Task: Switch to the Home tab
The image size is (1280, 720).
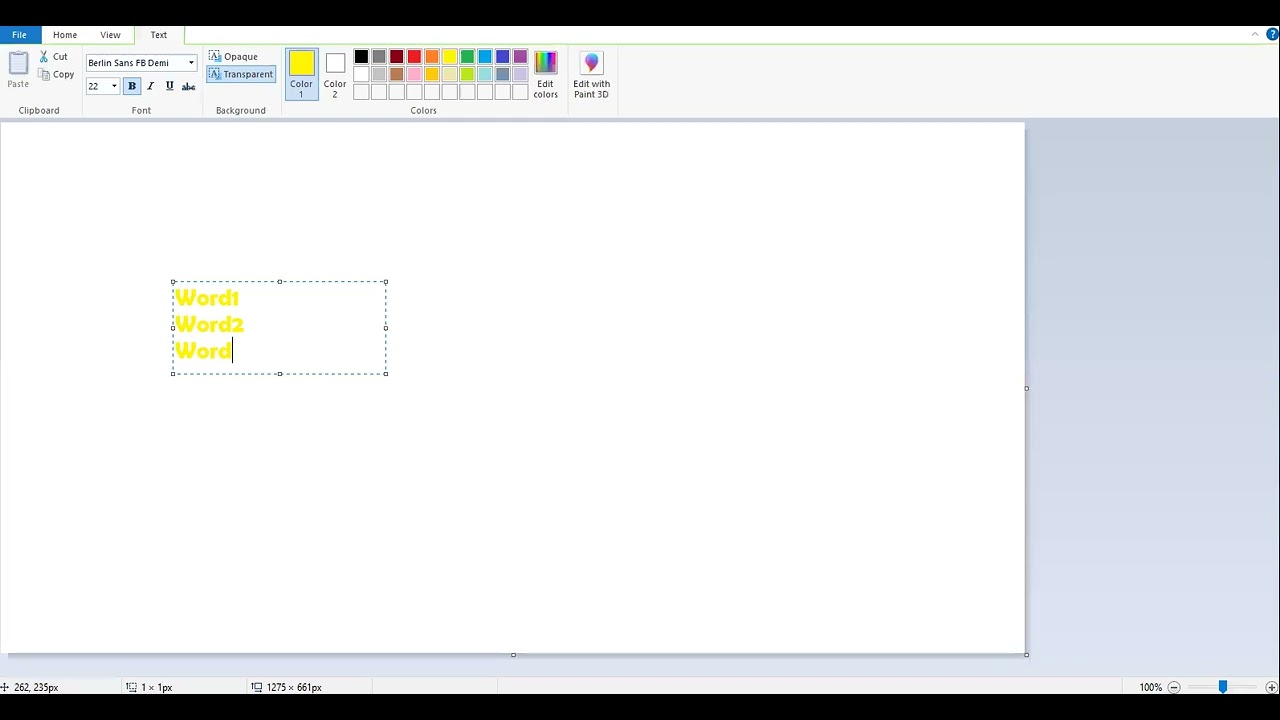Action: (65, 35)
